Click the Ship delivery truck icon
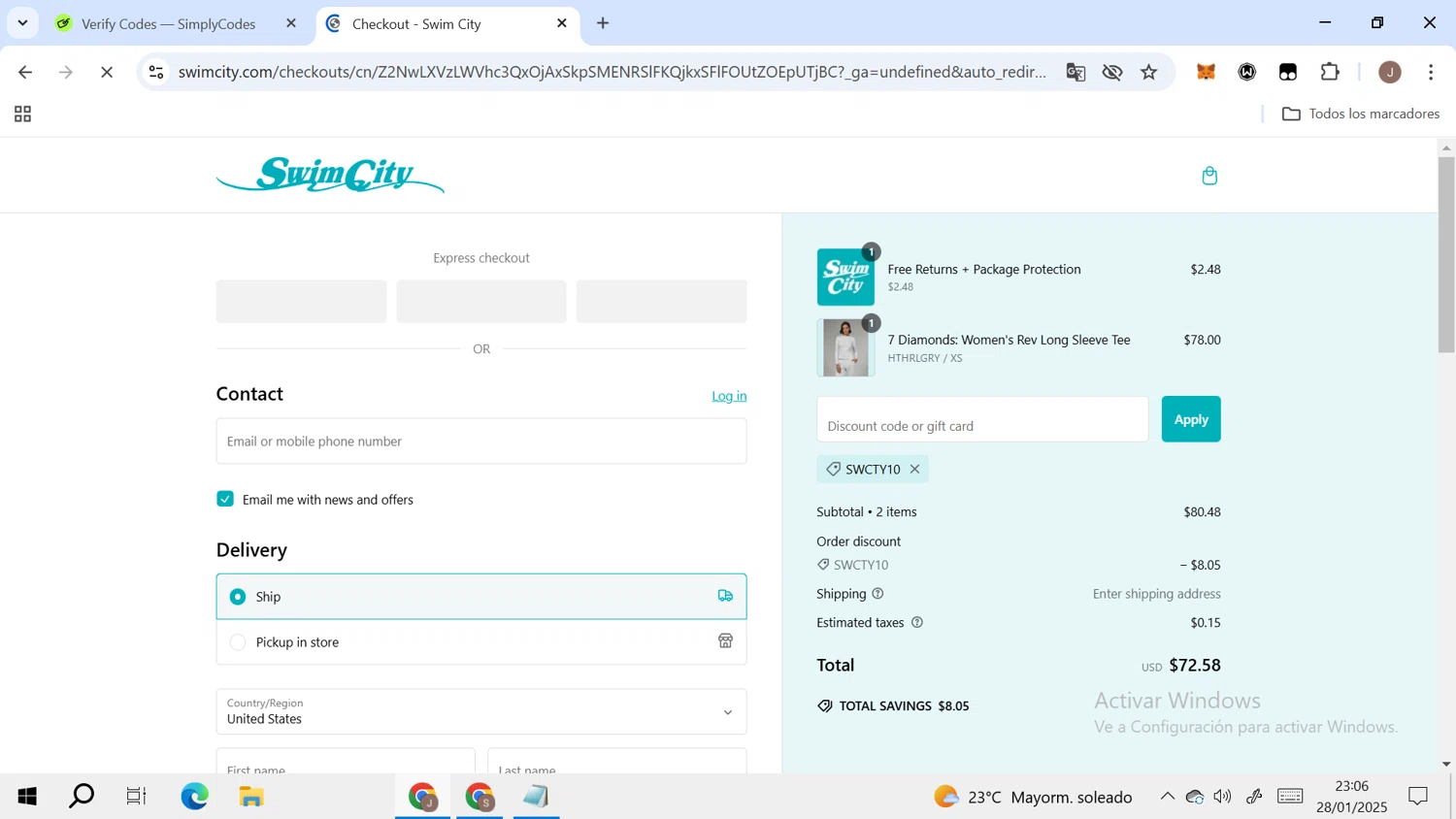Viewport: 1456px width, 819px height. [725, 596]
